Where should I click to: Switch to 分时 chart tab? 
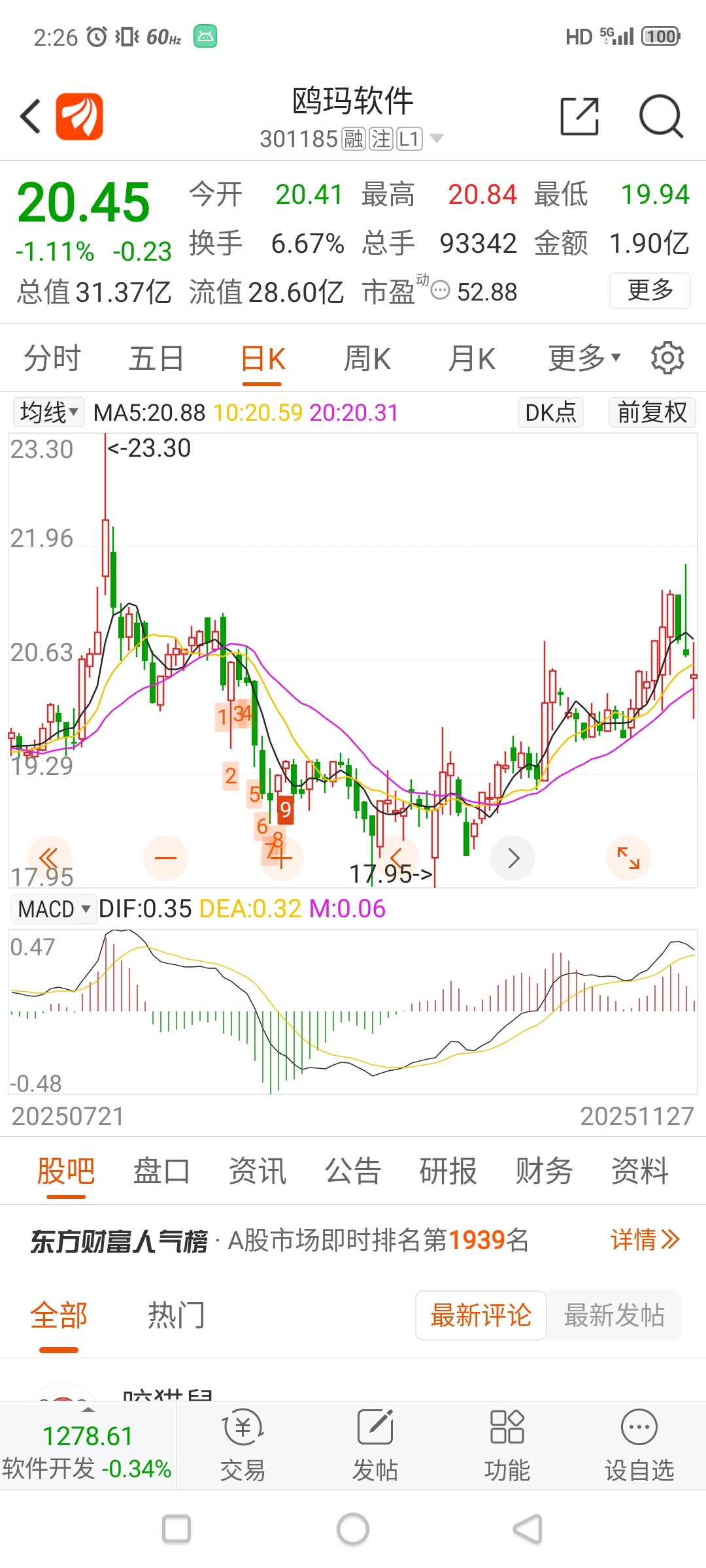52,358
